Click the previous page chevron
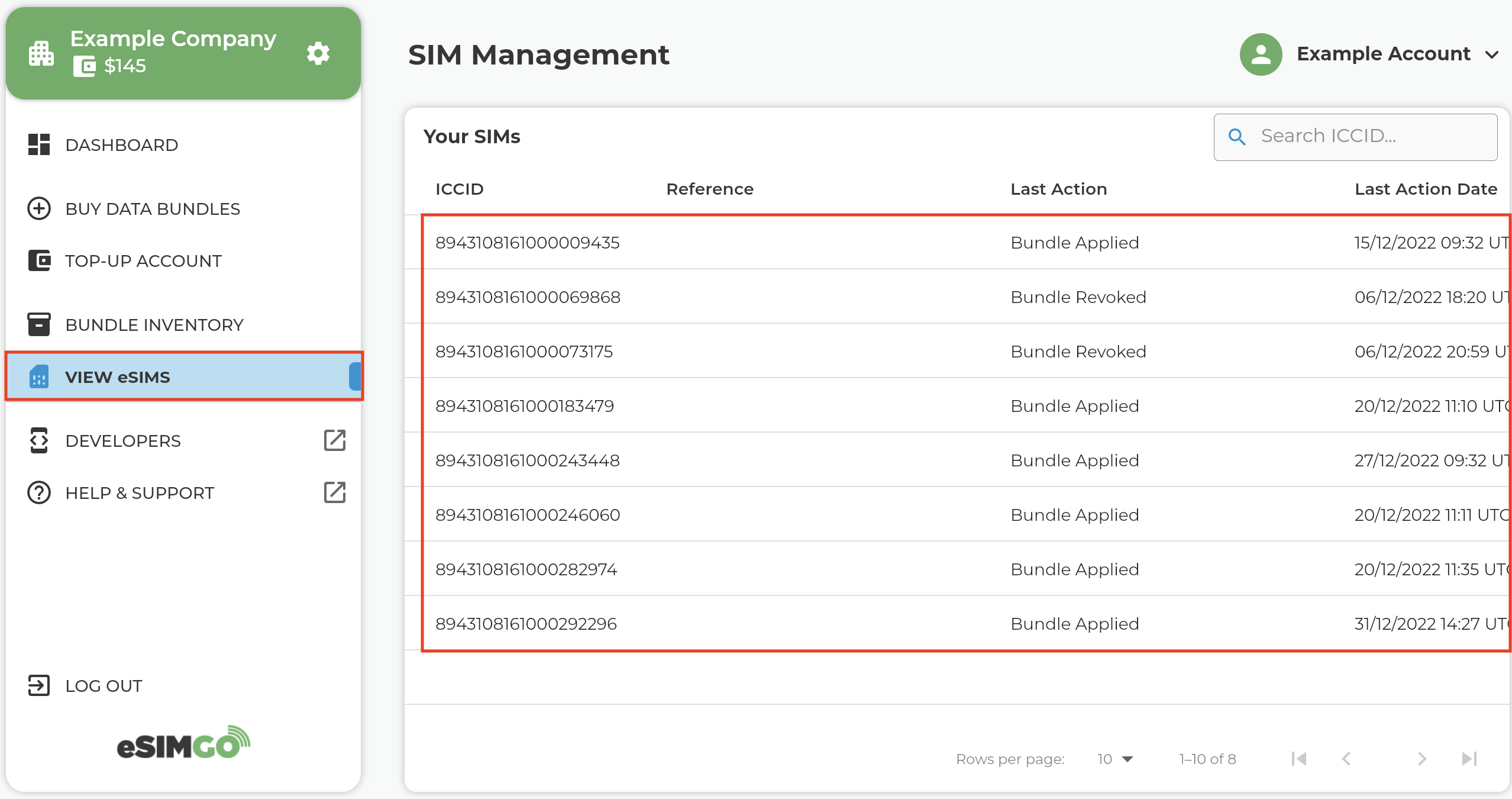The image size is (1512, 799). [x=1346, y=759]
